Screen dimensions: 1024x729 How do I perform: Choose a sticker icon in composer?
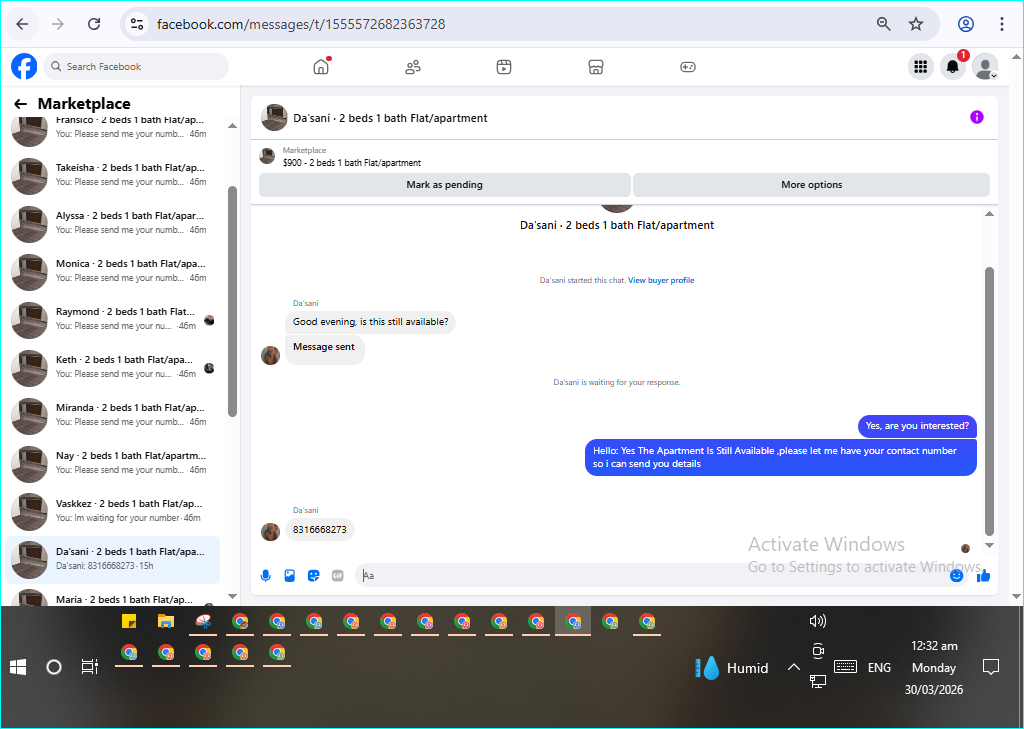tap(313, 575)
